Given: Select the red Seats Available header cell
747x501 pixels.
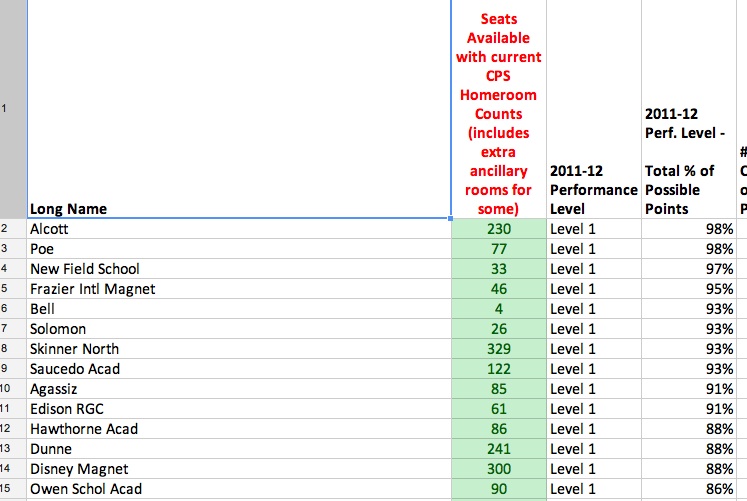Looking at the screenshot, I should (x=499, y=110).
